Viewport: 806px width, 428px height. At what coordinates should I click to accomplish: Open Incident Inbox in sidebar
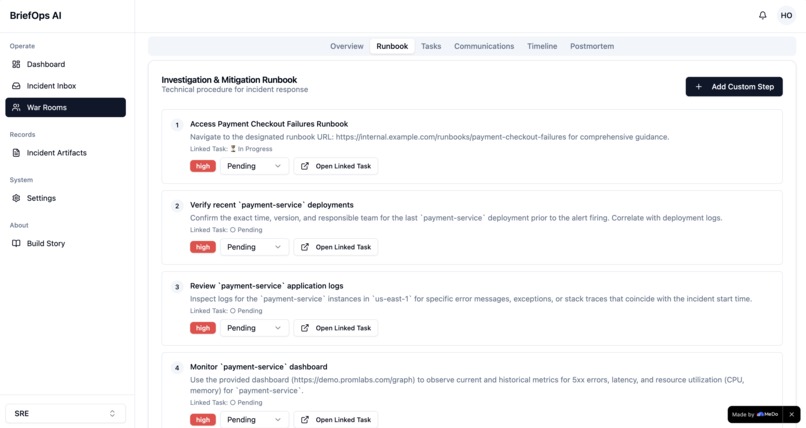coord(65,86)
